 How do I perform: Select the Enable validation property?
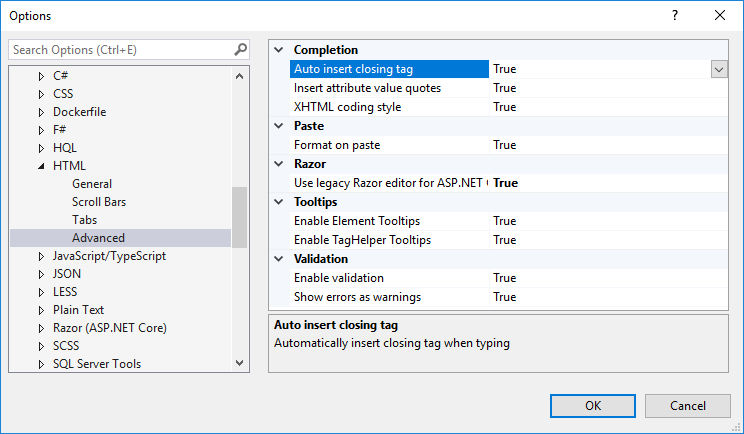coord(339,278)
